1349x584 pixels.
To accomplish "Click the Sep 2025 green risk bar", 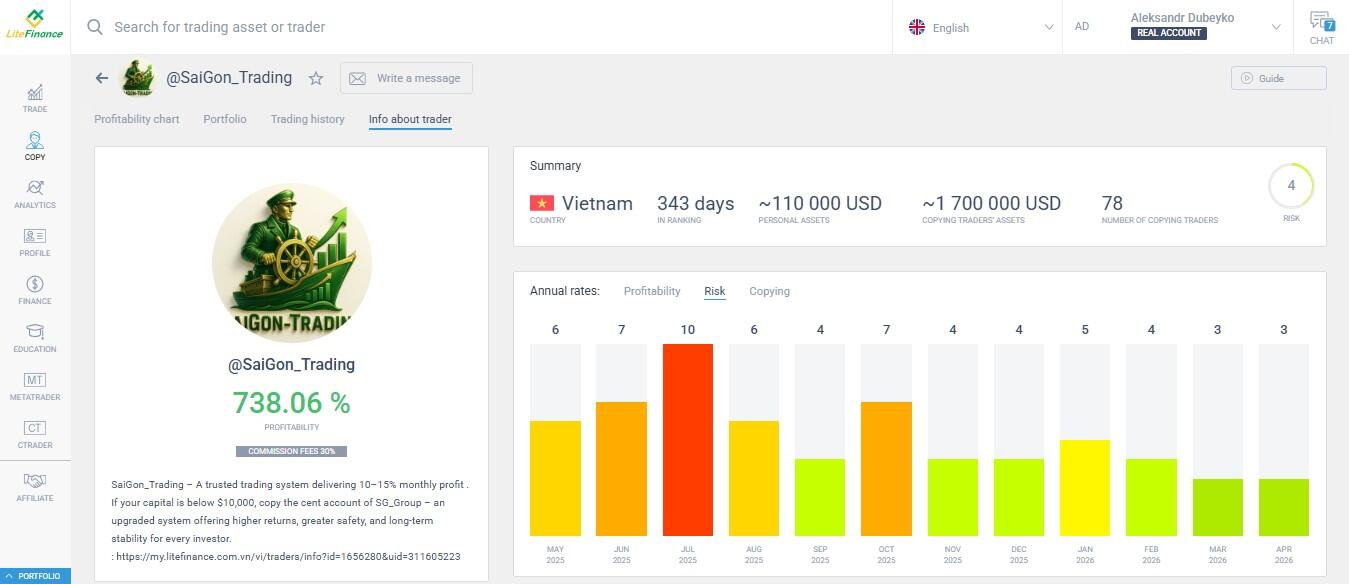I will pos(820,497).
